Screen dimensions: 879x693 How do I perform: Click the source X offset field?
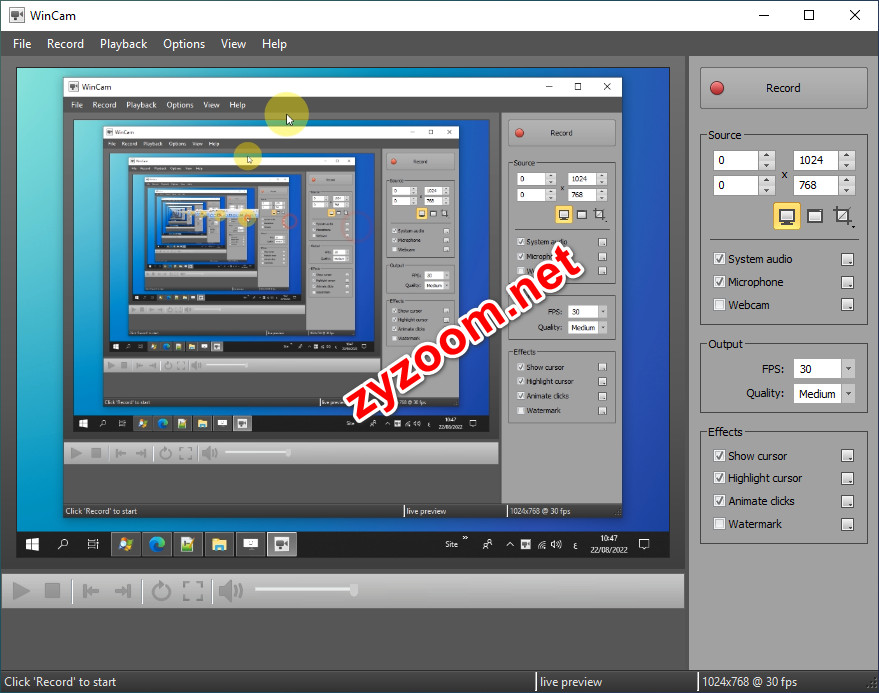pos(736,160)
